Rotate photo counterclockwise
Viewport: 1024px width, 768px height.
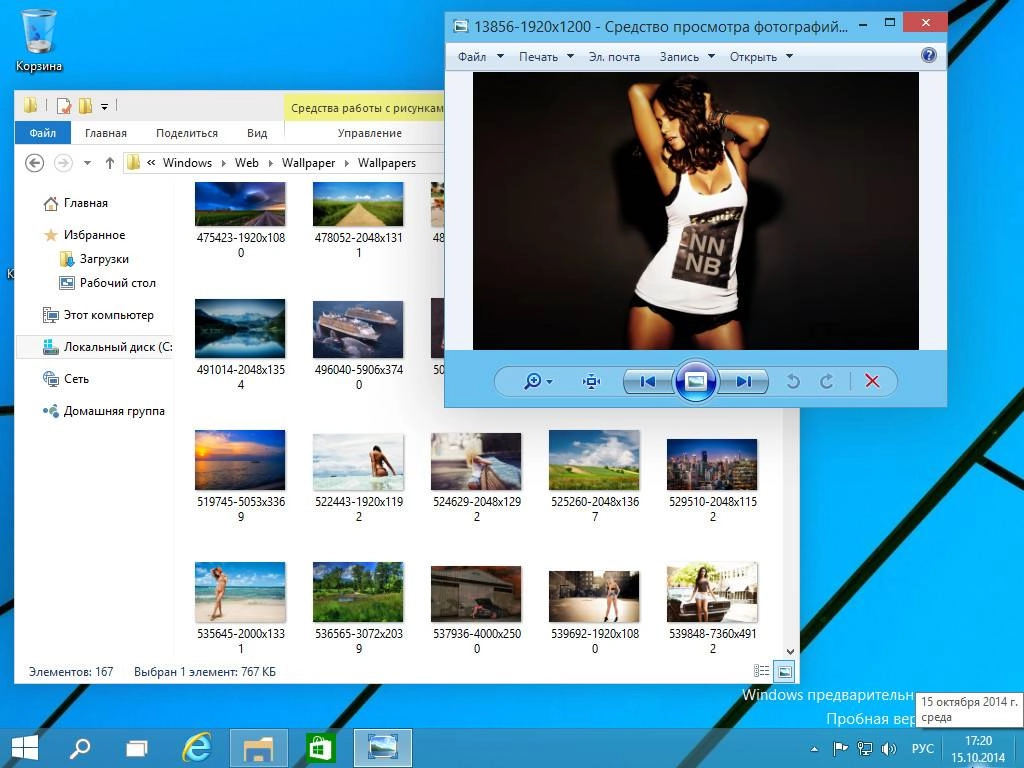(x=793, y=381)
